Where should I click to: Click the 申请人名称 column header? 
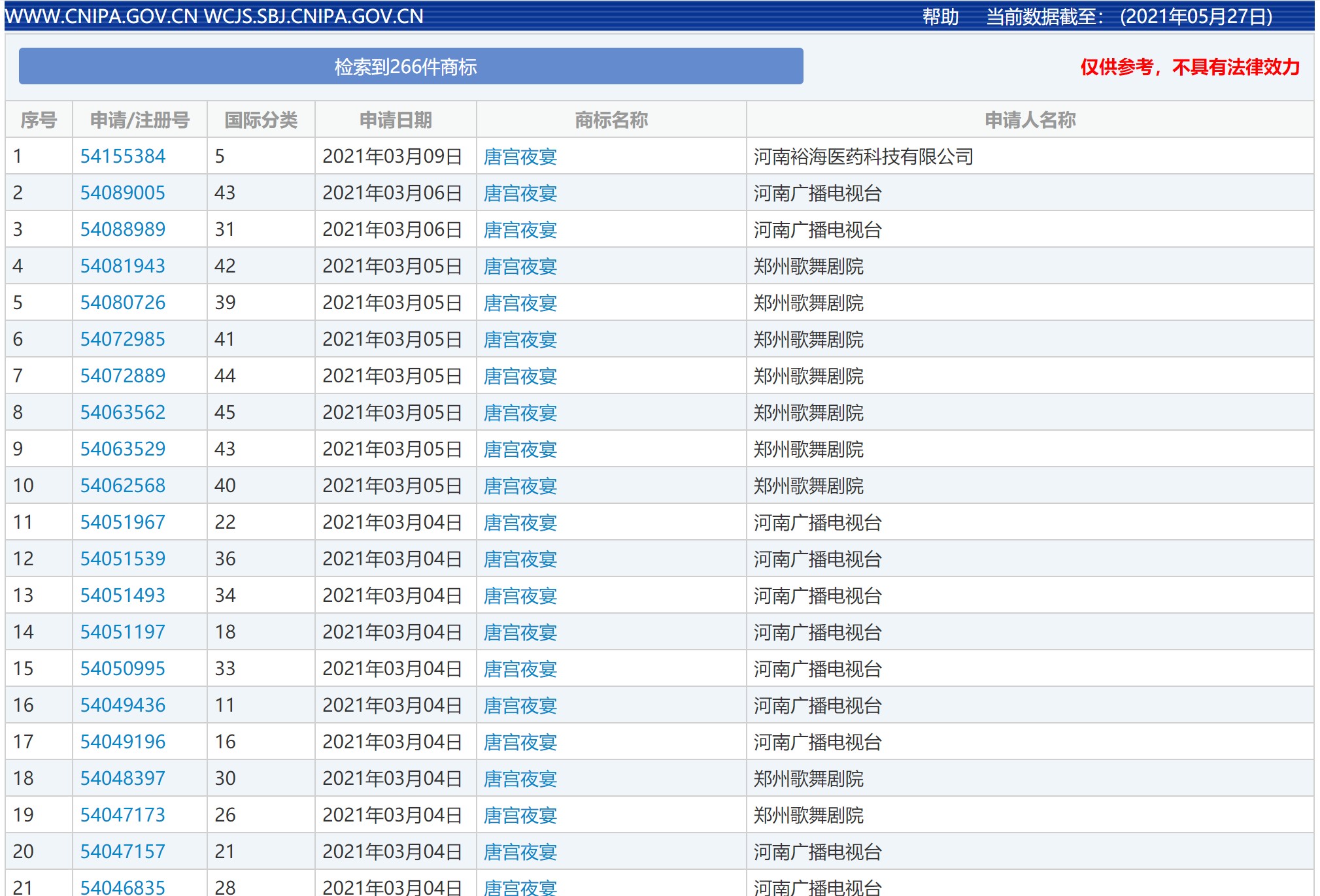coord(1029,120)
